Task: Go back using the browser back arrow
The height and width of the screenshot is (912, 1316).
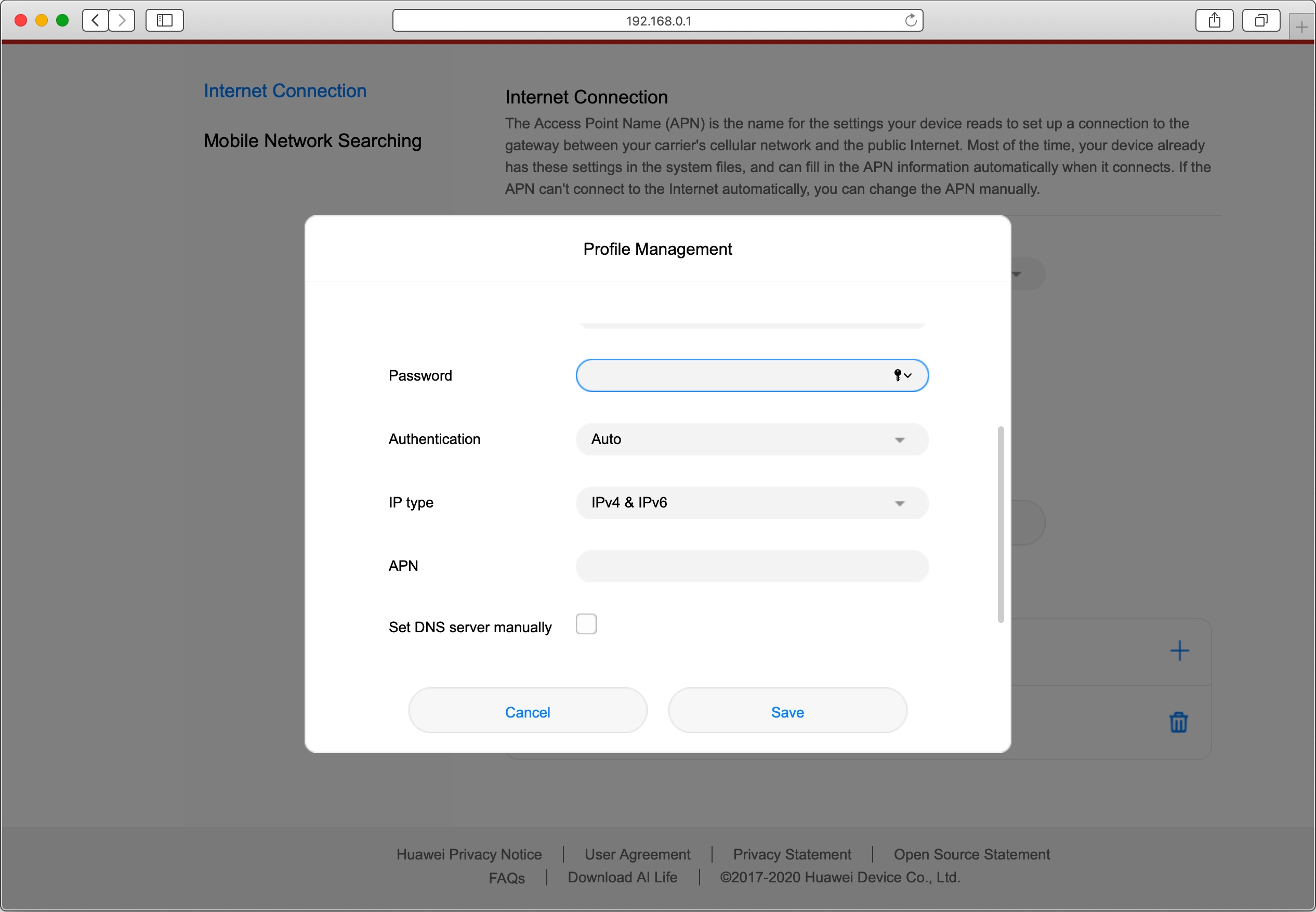Action: 95,20
